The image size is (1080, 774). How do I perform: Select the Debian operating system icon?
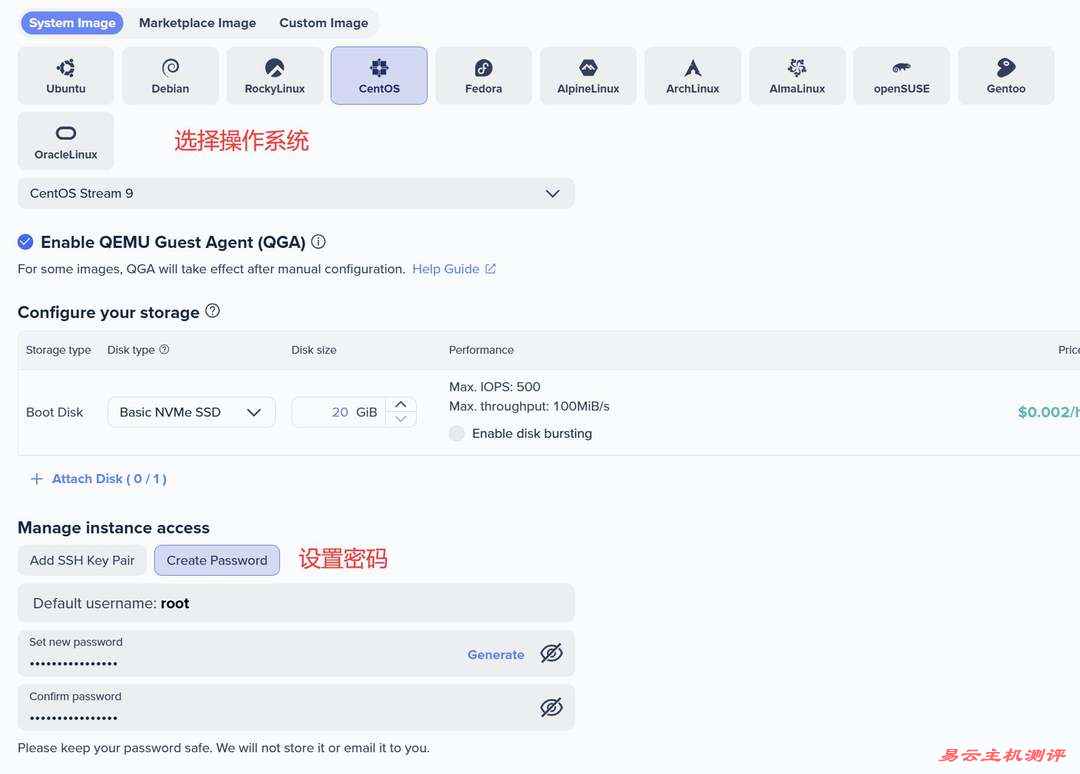[169, 74]
